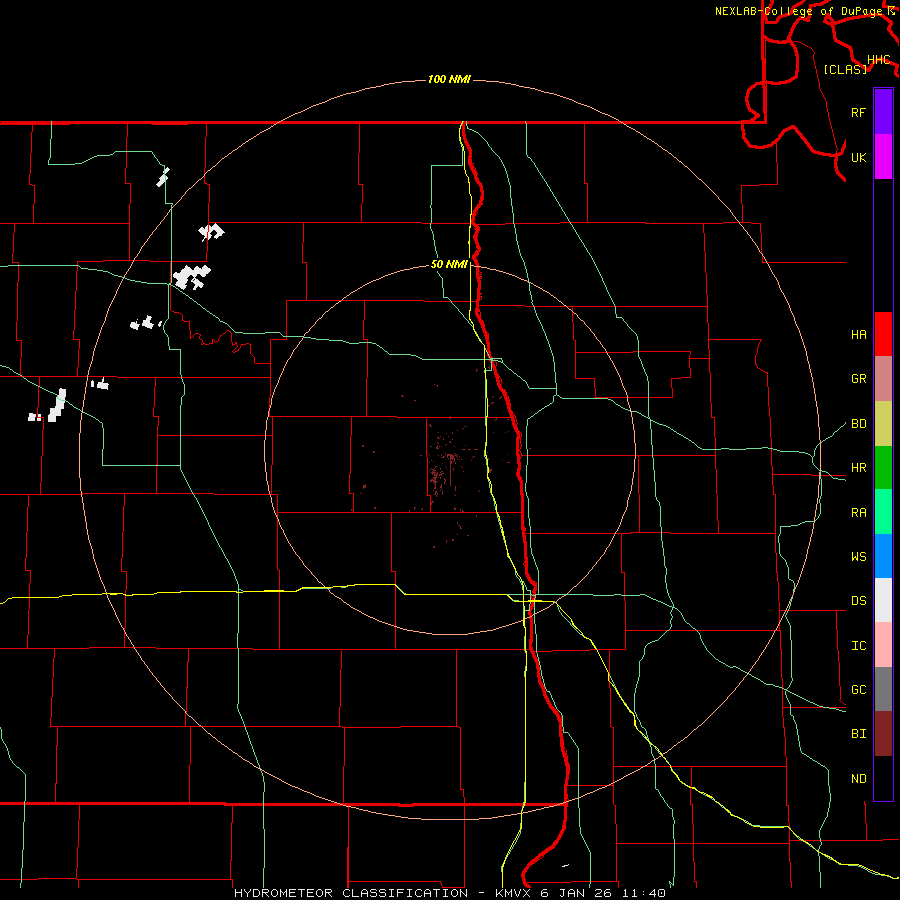Click the GC legend label
Image resolution: width=900 pixels, height=900 pixels.
point(859,690)
